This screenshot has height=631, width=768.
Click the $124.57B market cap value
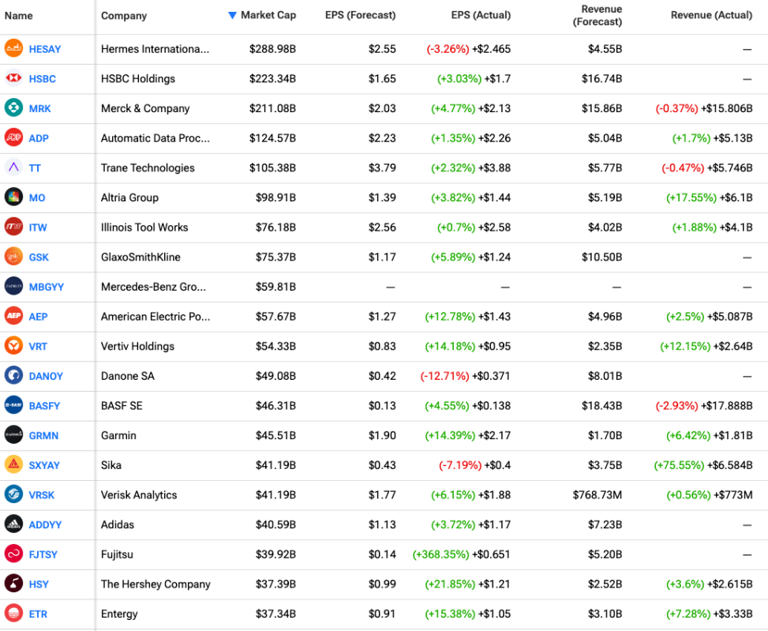point(272,139)
